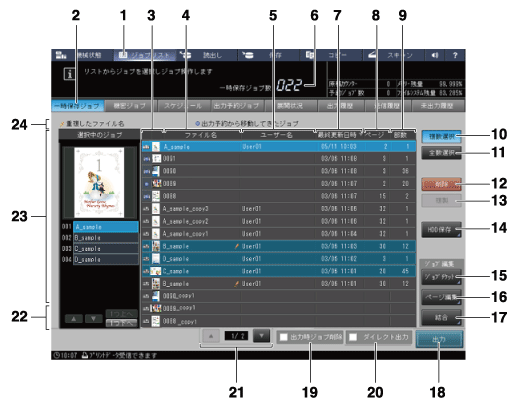517x399 pixels.
Task: Click the information 'i' icon
Action: click(x=69, y=74)
